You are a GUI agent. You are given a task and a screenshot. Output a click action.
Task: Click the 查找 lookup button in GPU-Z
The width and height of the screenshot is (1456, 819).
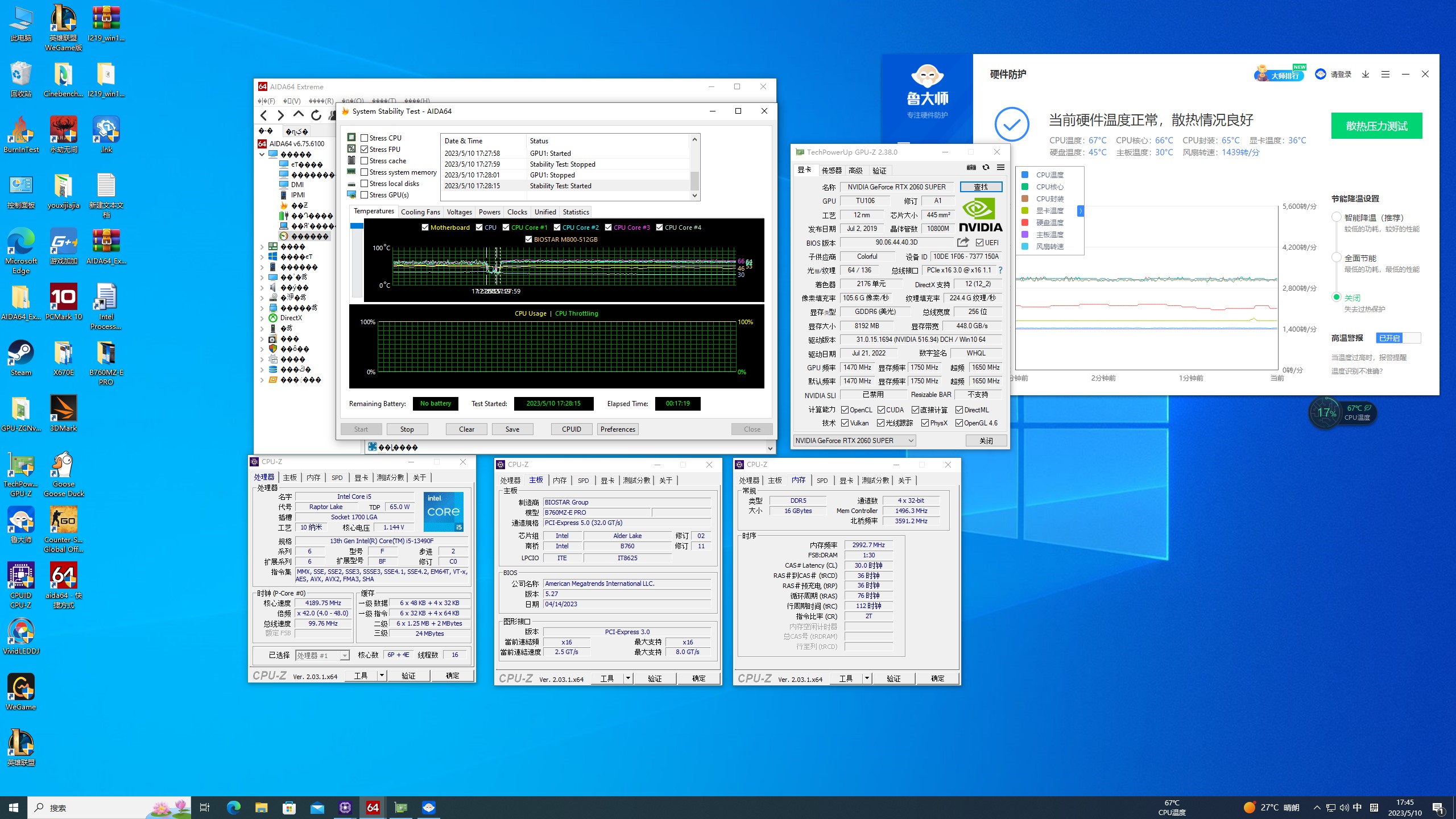(981, 187)
